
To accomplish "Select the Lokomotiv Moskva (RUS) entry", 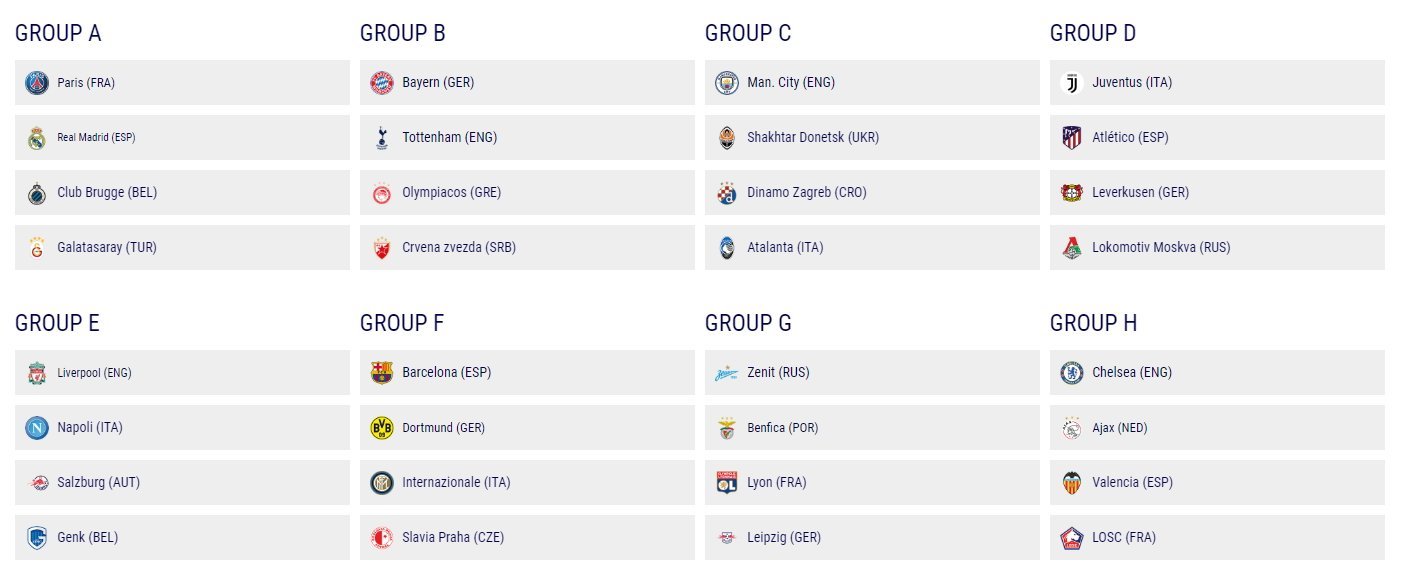I will coord(1217,248).
